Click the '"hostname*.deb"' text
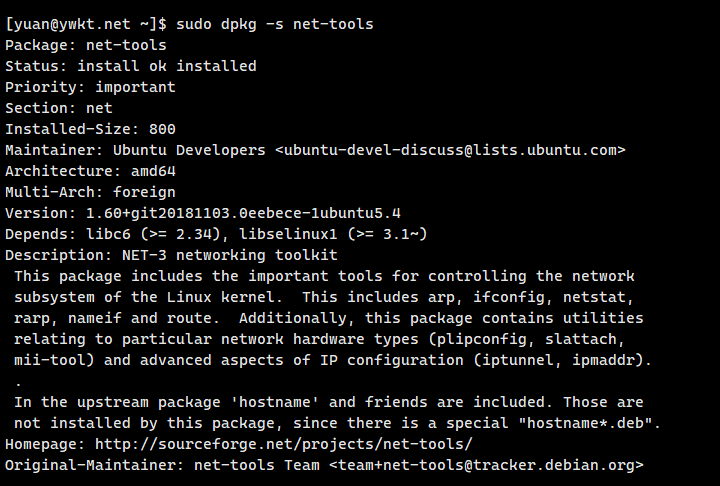This screenshot has width=720, height=486. [x=585, y=423]
